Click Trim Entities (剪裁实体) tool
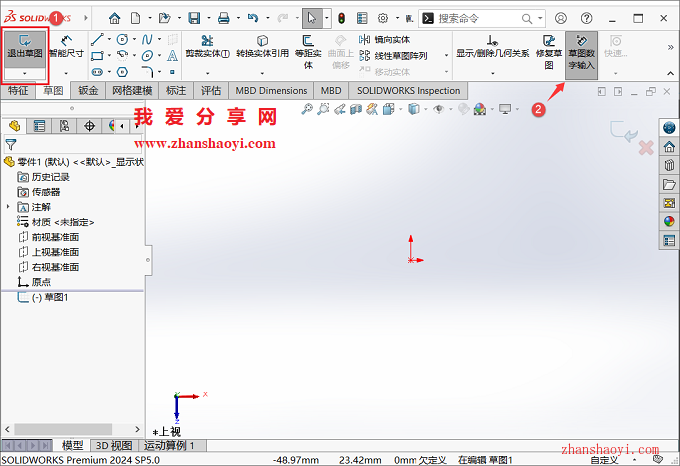Viewport: 680px width, 466px height. point(208,47)
